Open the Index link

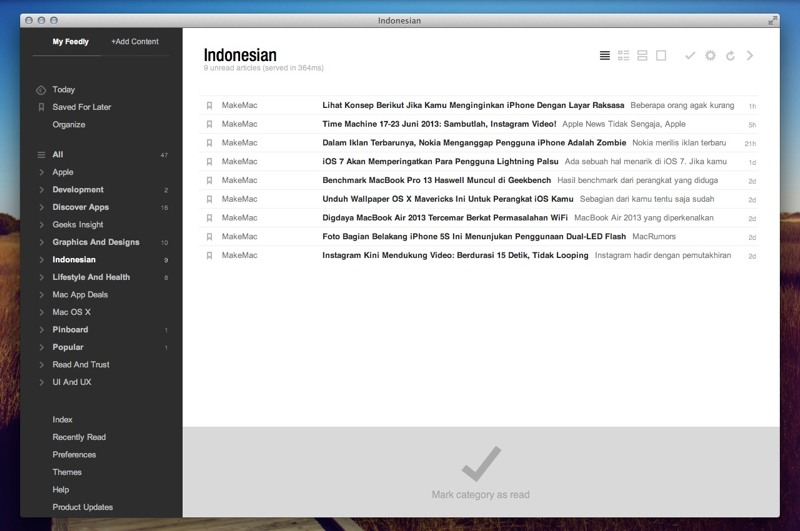coord(62,420)
